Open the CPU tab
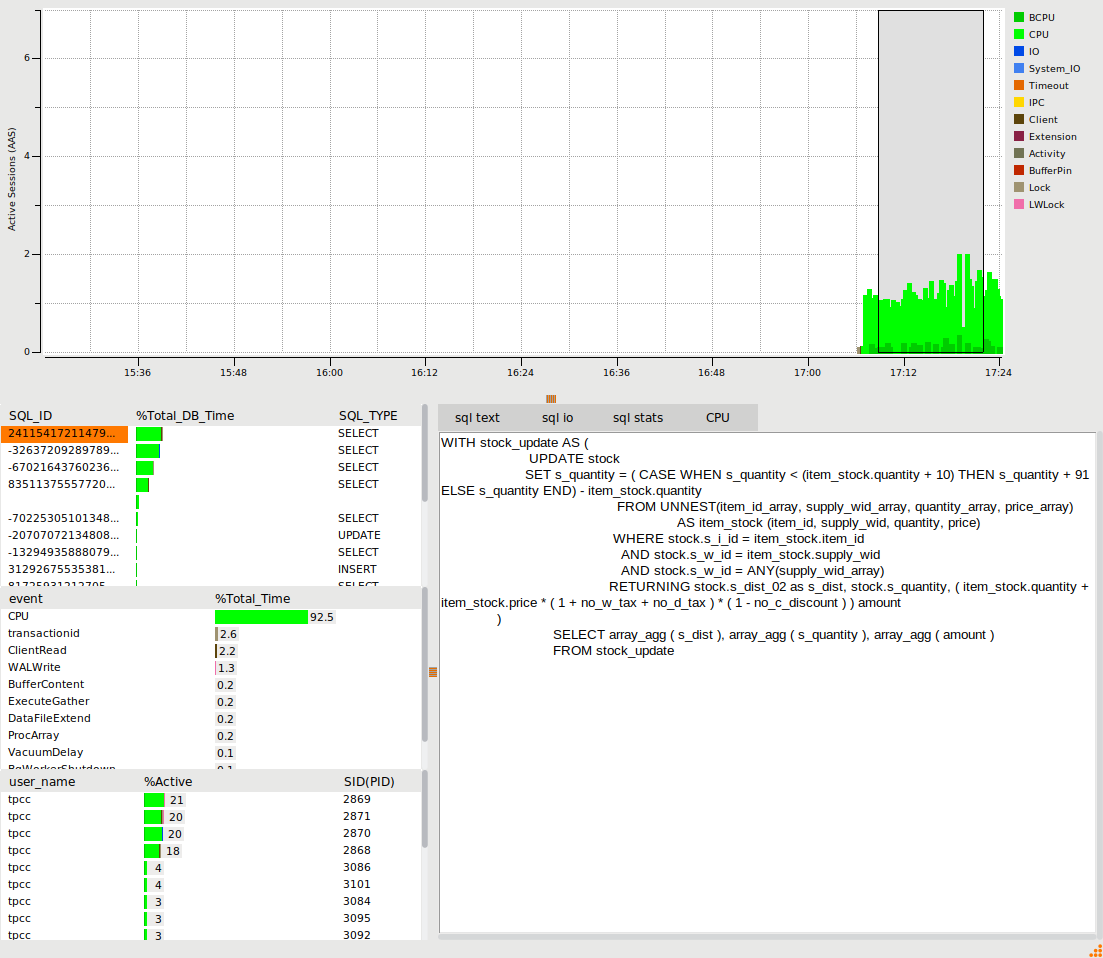 pos(717,418)
